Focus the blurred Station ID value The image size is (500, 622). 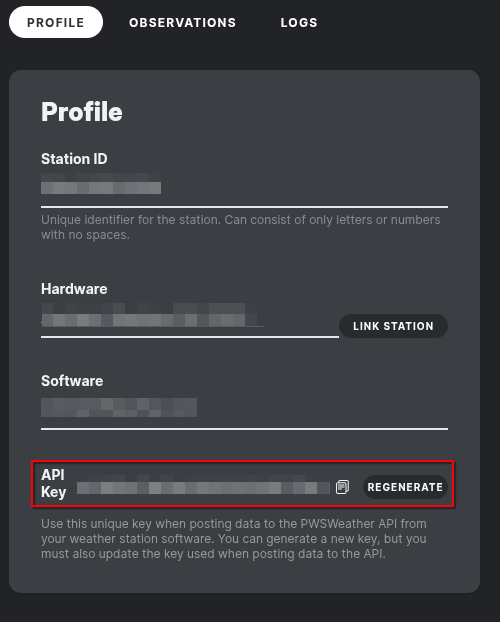click(x=101, y=183)
